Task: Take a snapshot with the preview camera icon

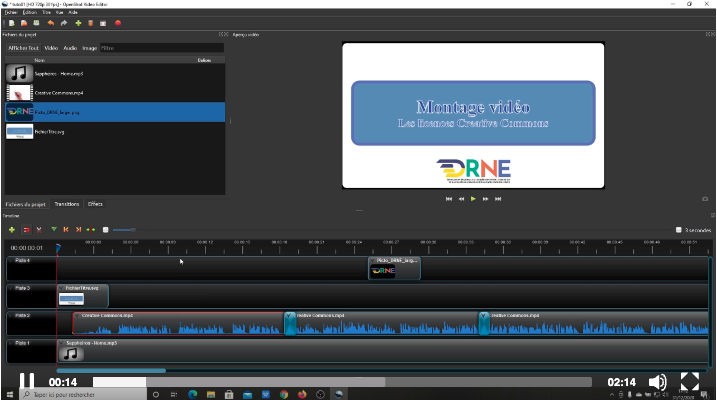Action: pyautogui.click(x=705, y=199)
